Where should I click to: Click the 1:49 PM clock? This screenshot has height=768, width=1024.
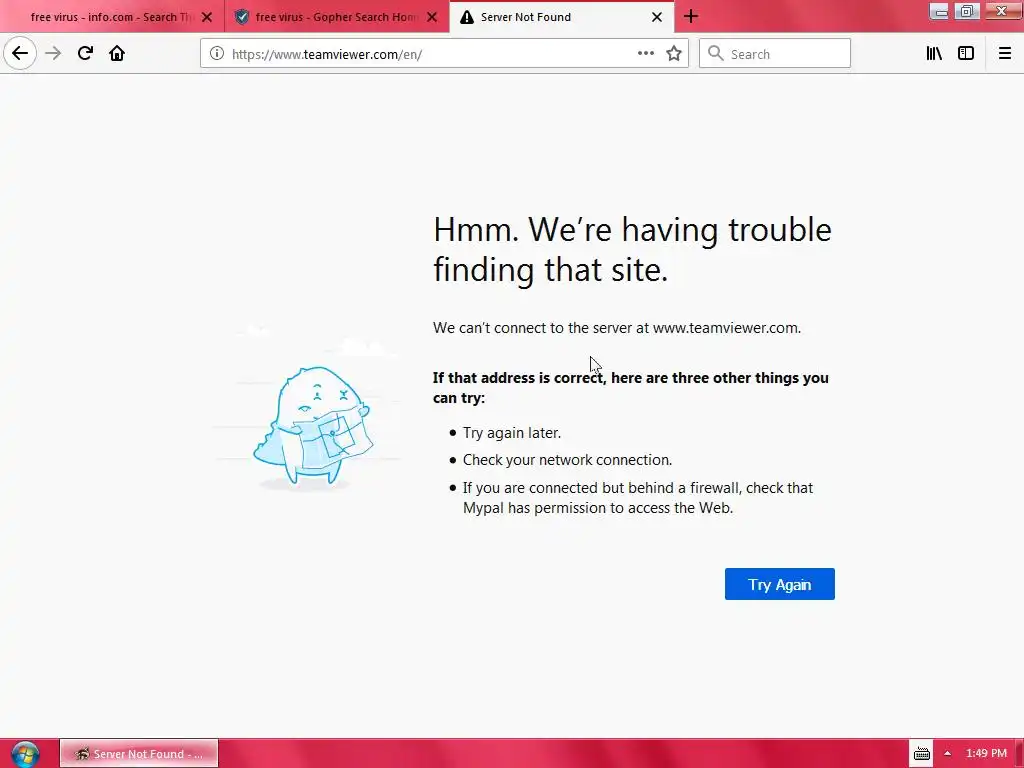986,753
